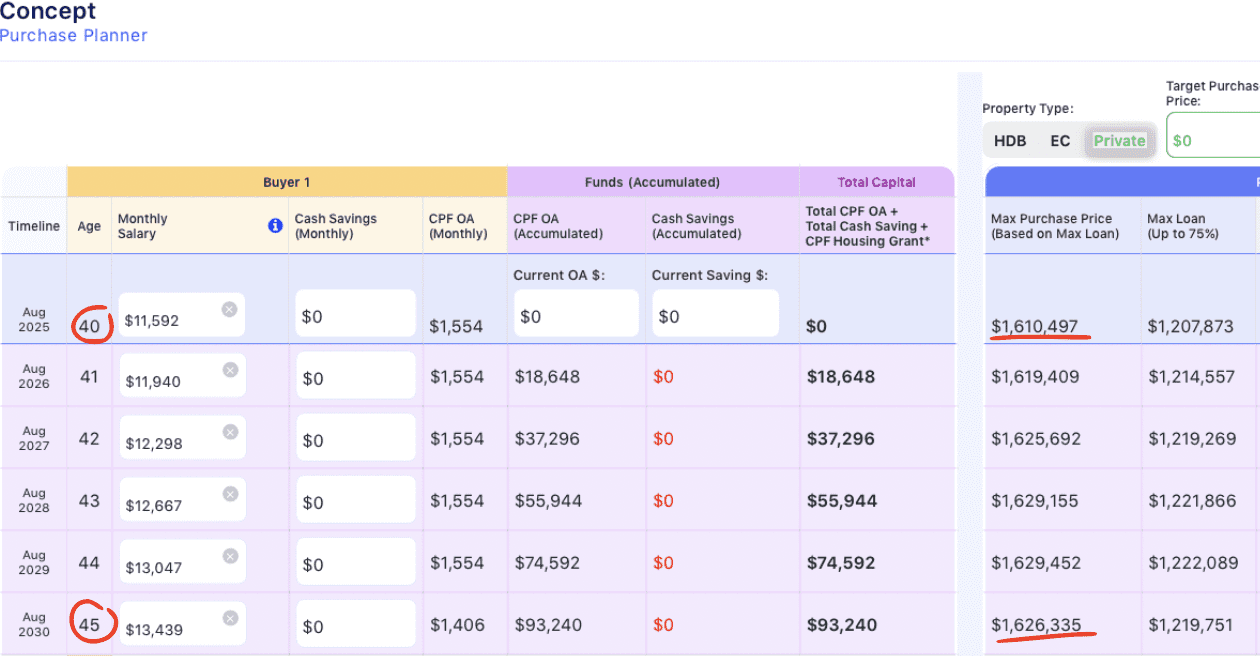This screenshot has height=656, width=1260.
Task: Clear the $11,592 salary field
Action: (229, 309)
